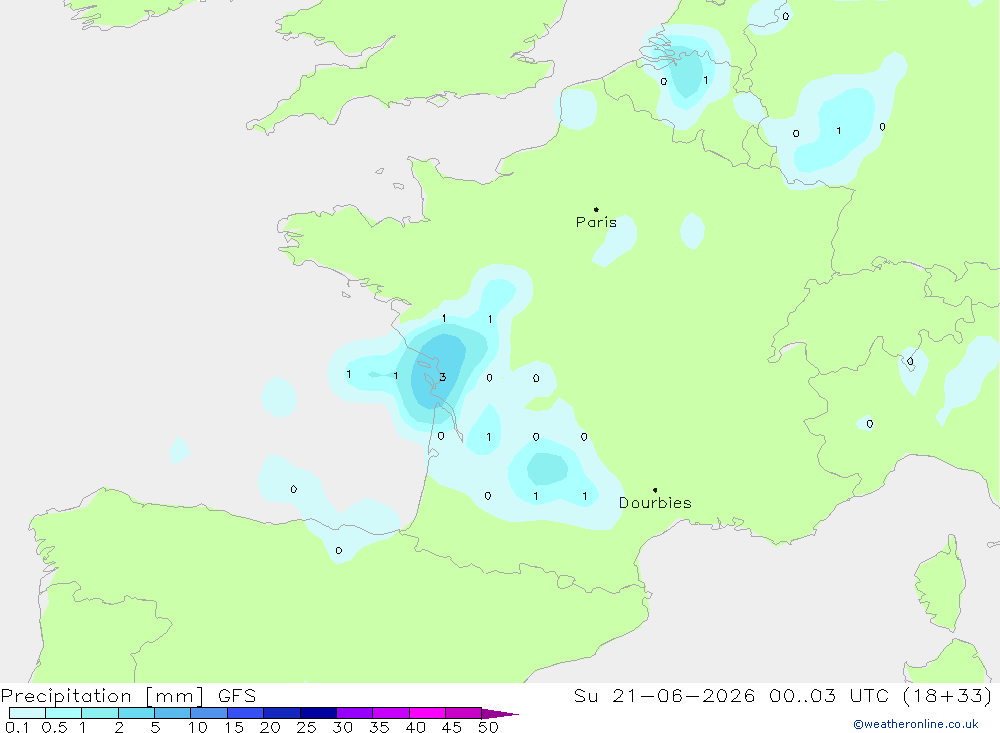Image resolution: width=1000 pixels, height=733 pixels.
Task: Click the 'Precipitation [mm] GFS' title text
Action: pyautogui.click(x=128, y=695)
